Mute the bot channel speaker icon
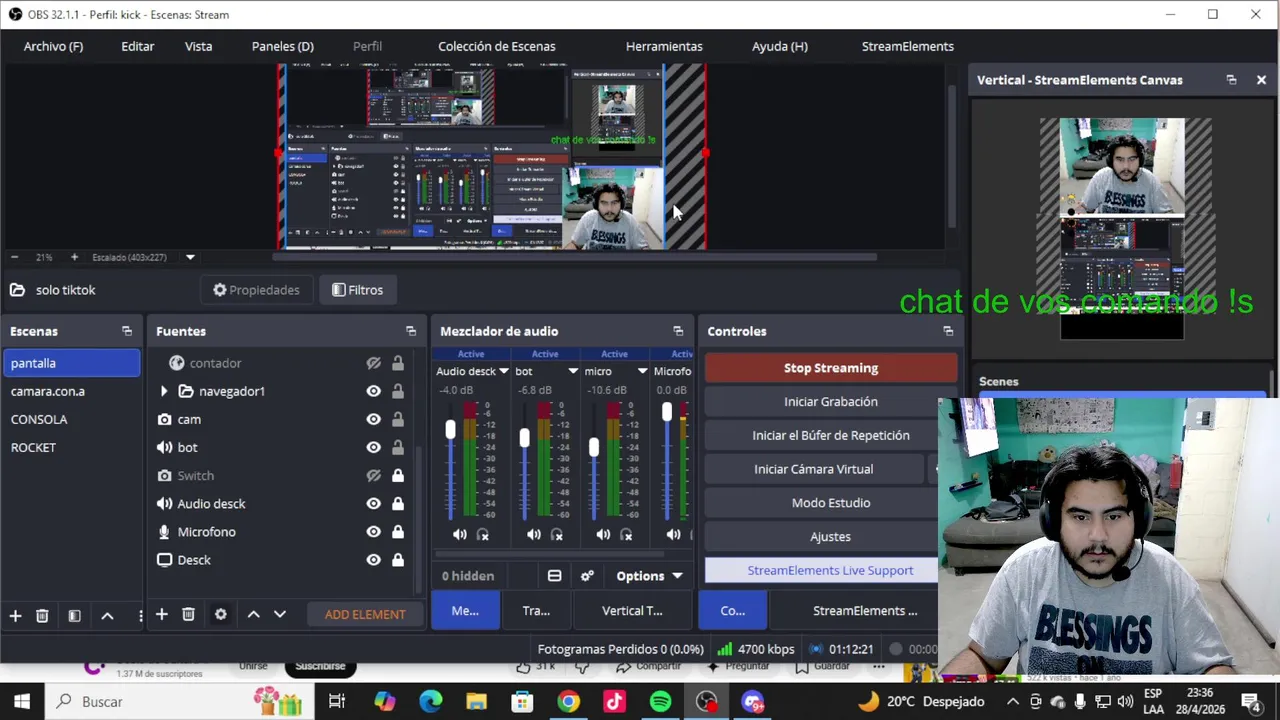1280x720 pixels. pyautogui.click(x=533, y=535)
